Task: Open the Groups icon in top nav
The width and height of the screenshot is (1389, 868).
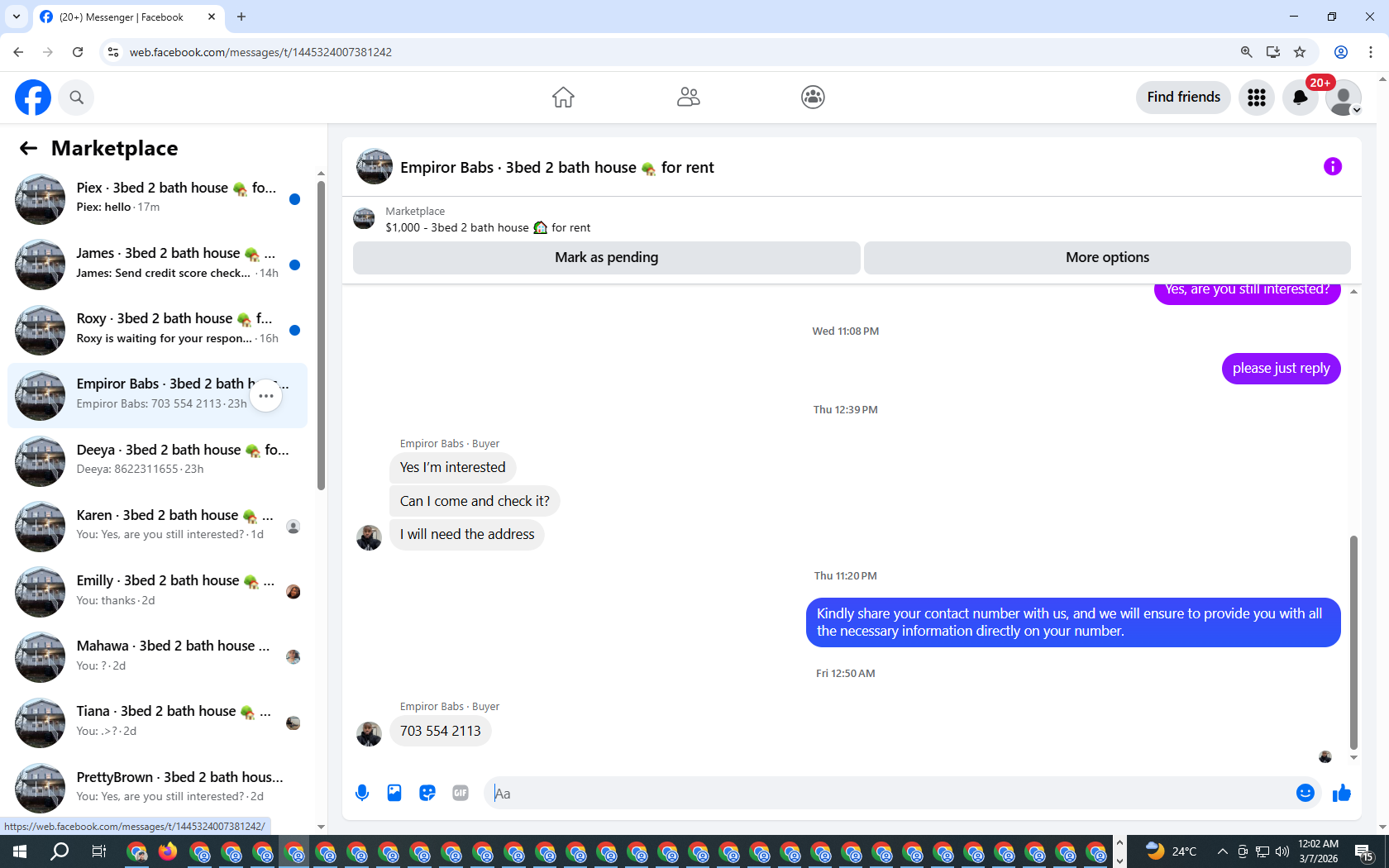Action: point(813,98)
